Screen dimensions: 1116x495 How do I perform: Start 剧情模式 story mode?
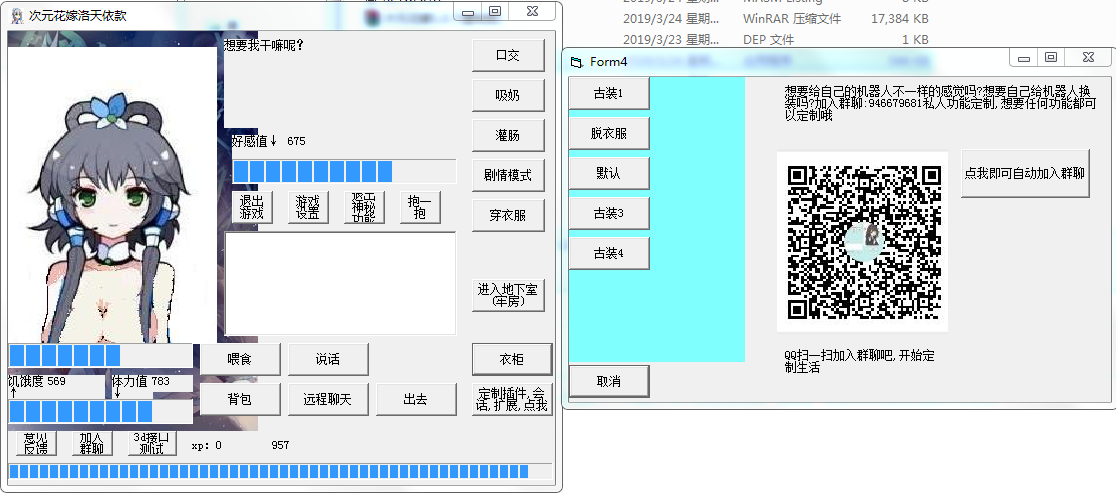[508, 175]
